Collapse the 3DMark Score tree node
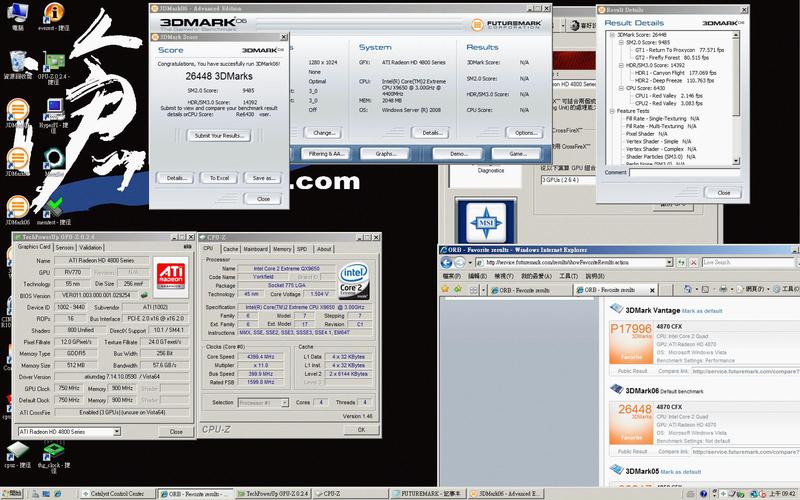Screen dimensions: 800x500 pos(612,35)
